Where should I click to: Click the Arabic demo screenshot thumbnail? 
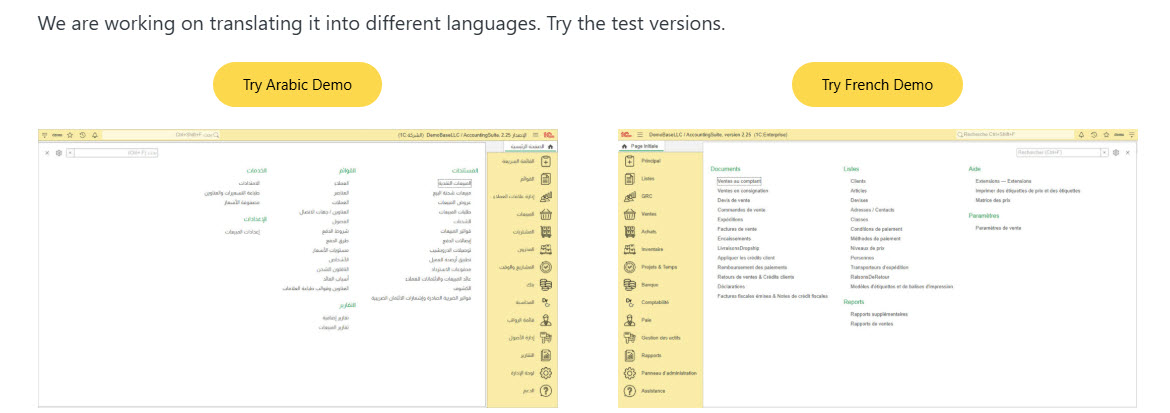(298, 268)
